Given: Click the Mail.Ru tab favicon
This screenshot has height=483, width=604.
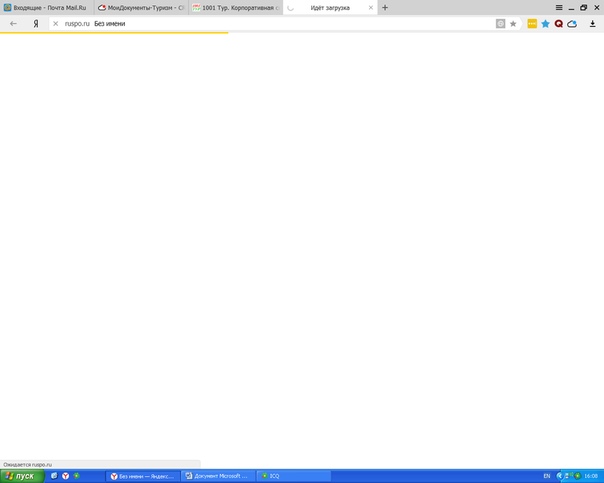Looking at the screenshot, I should [x=7, y=7].
